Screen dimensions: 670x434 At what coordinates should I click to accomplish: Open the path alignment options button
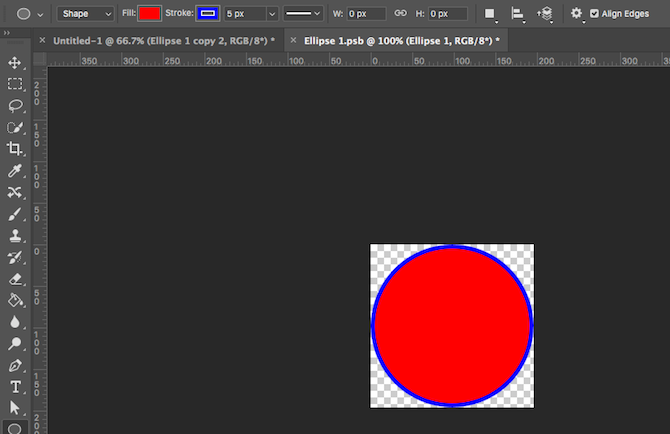(x=518, y=14)
